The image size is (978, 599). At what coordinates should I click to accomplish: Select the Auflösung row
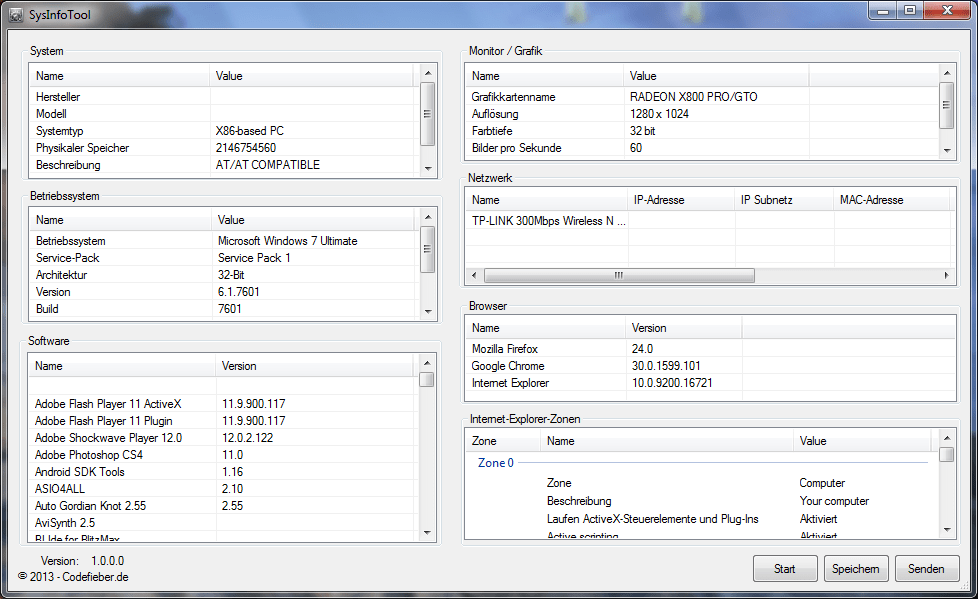coord(702,114)
